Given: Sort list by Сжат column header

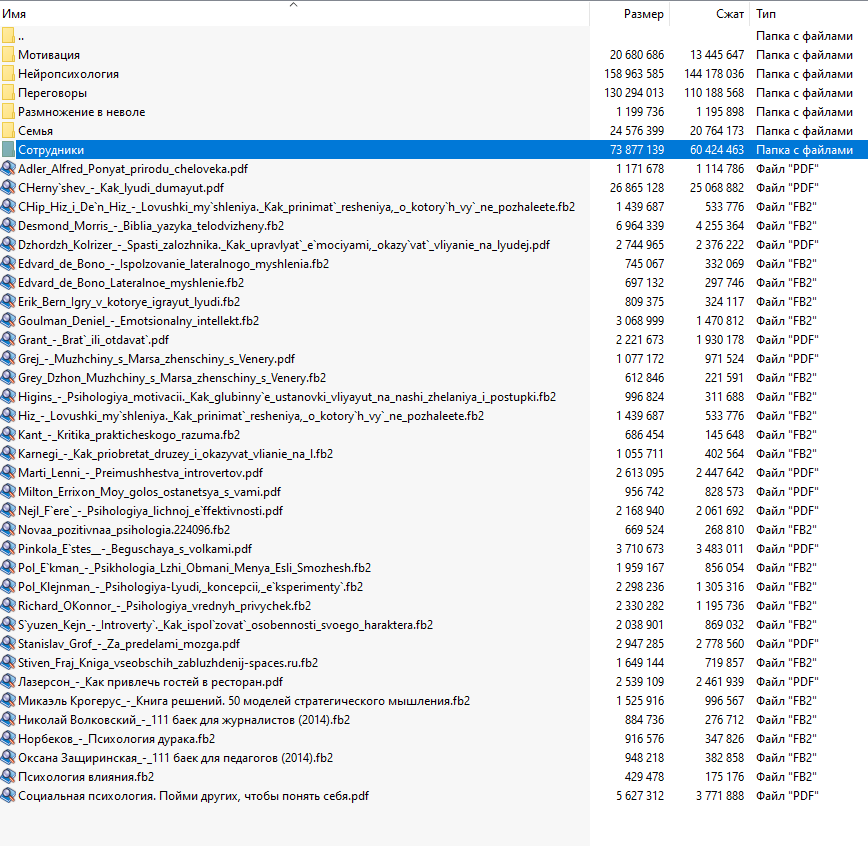Looking at the screenshot, I should pyautogui.click(x=729, y=15).
